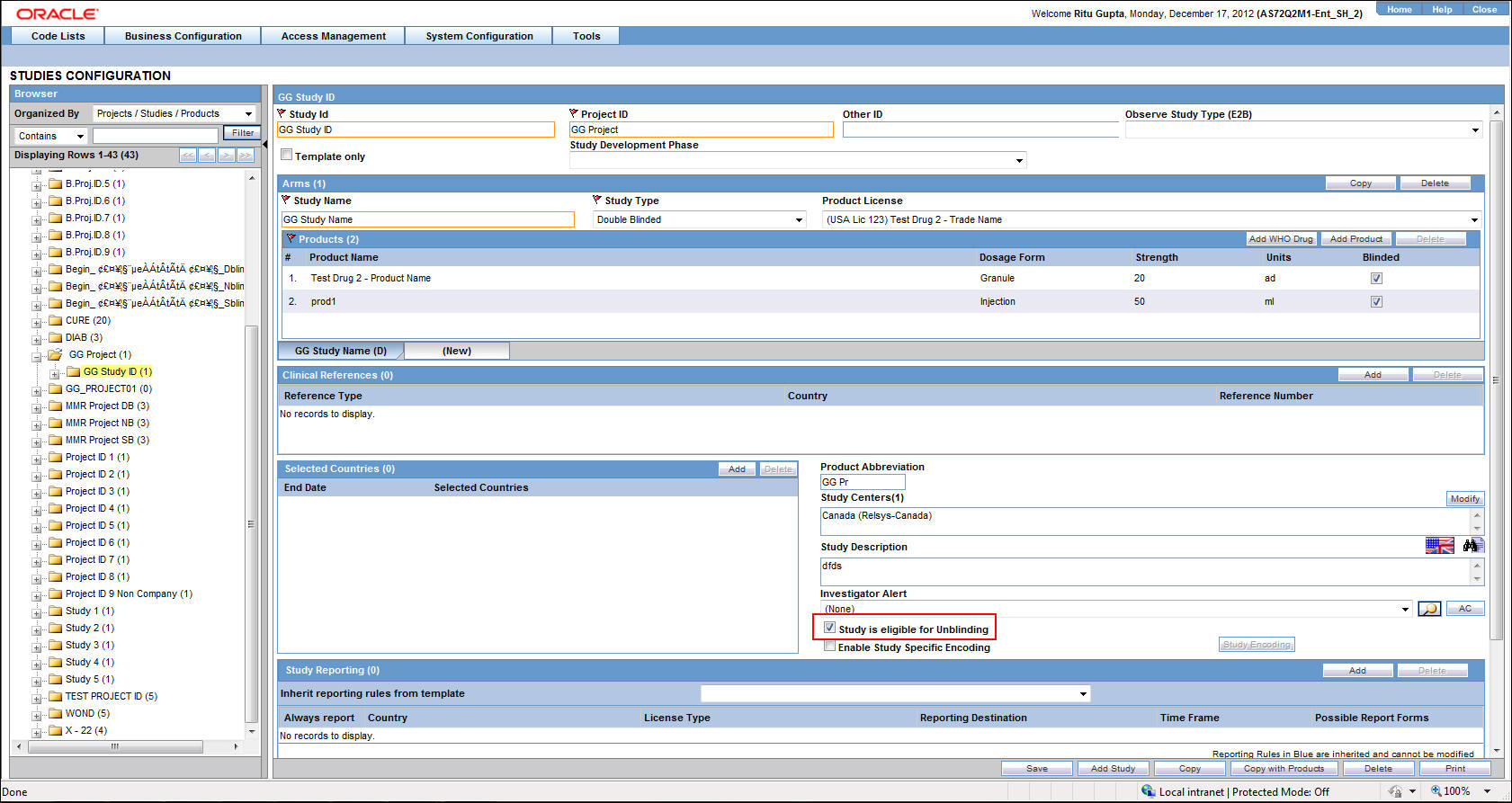Open the System Configuration menu

click(x=479, y=36)
